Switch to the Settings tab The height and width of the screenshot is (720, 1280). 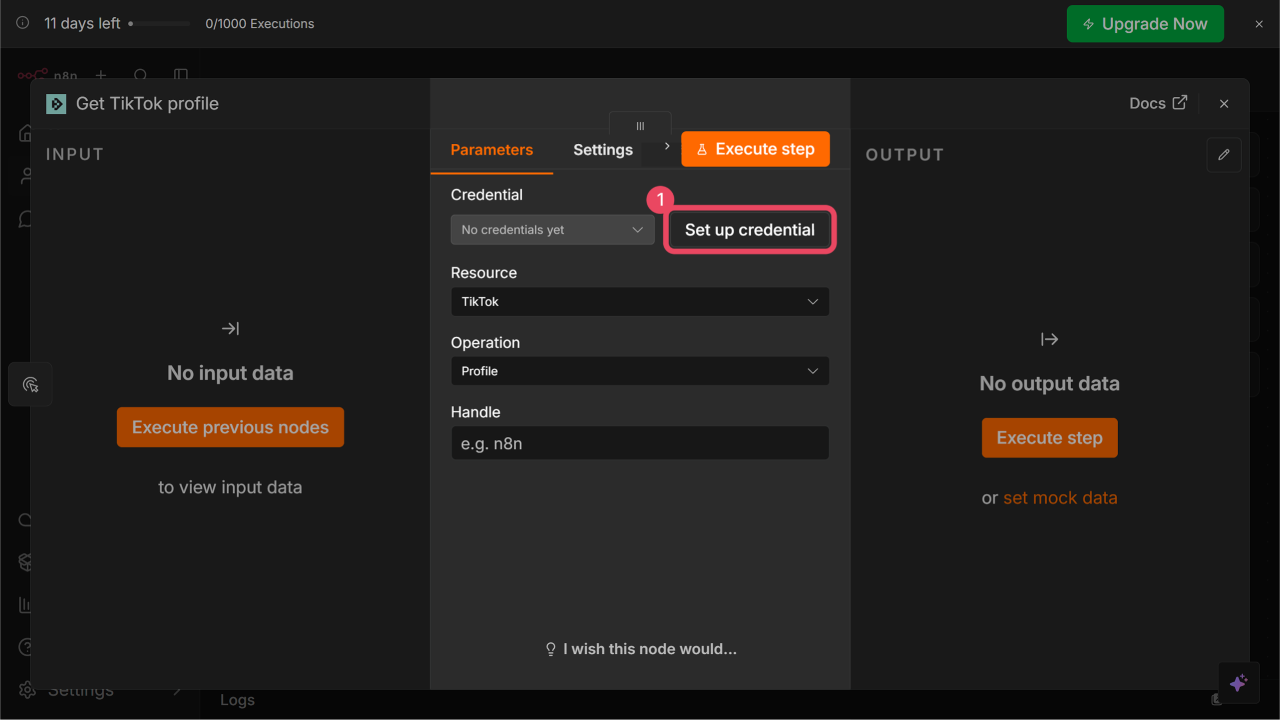pos(603,150)
